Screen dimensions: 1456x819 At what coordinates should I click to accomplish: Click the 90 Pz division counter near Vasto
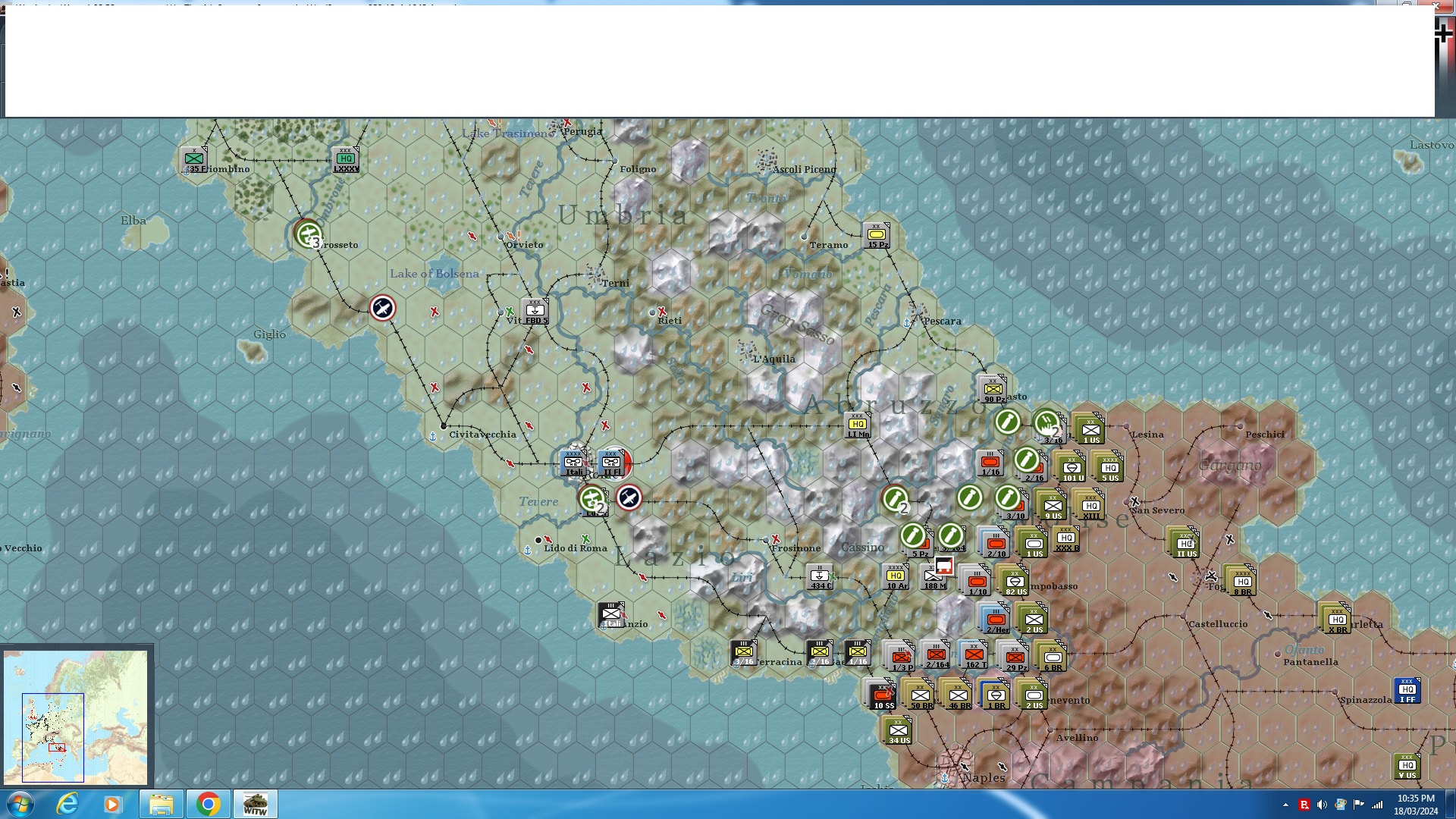(x=992, y=390)
